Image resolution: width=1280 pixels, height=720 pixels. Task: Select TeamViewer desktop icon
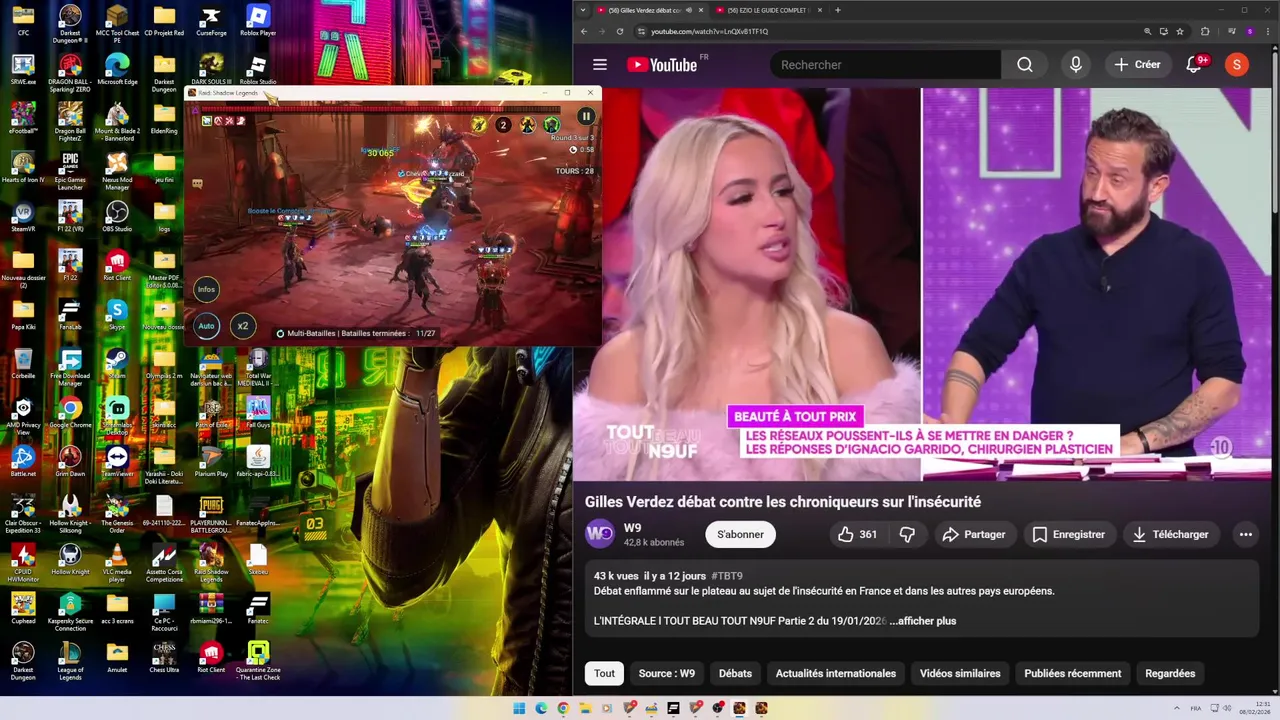pos(117,462)
